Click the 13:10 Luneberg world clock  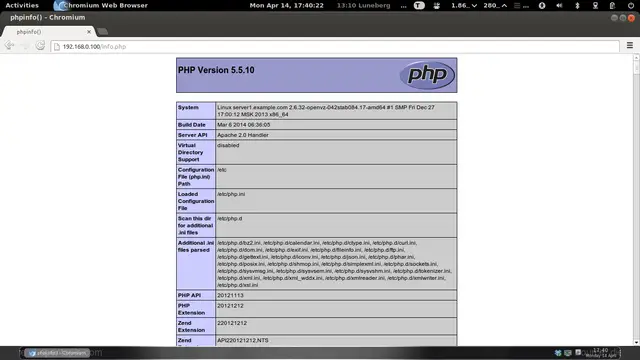click(x=363, y=5)
